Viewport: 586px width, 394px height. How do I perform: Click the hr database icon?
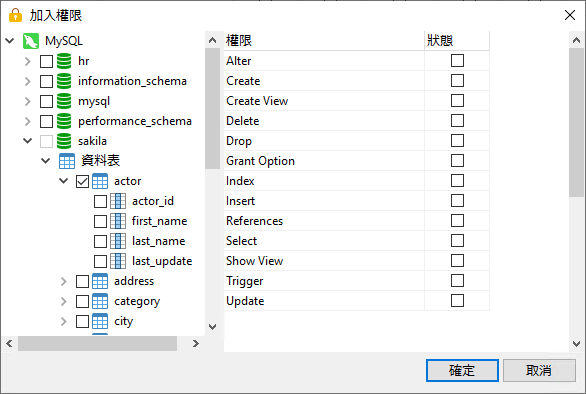(x=64, y=61)
